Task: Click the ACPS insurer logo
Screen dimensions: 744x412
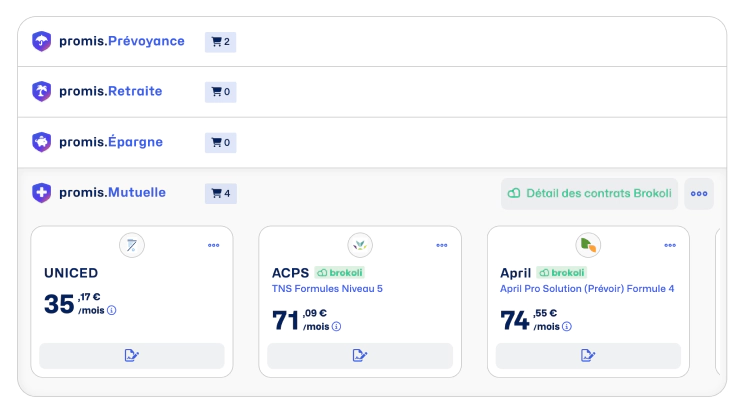Action: (x=360, y=245)
